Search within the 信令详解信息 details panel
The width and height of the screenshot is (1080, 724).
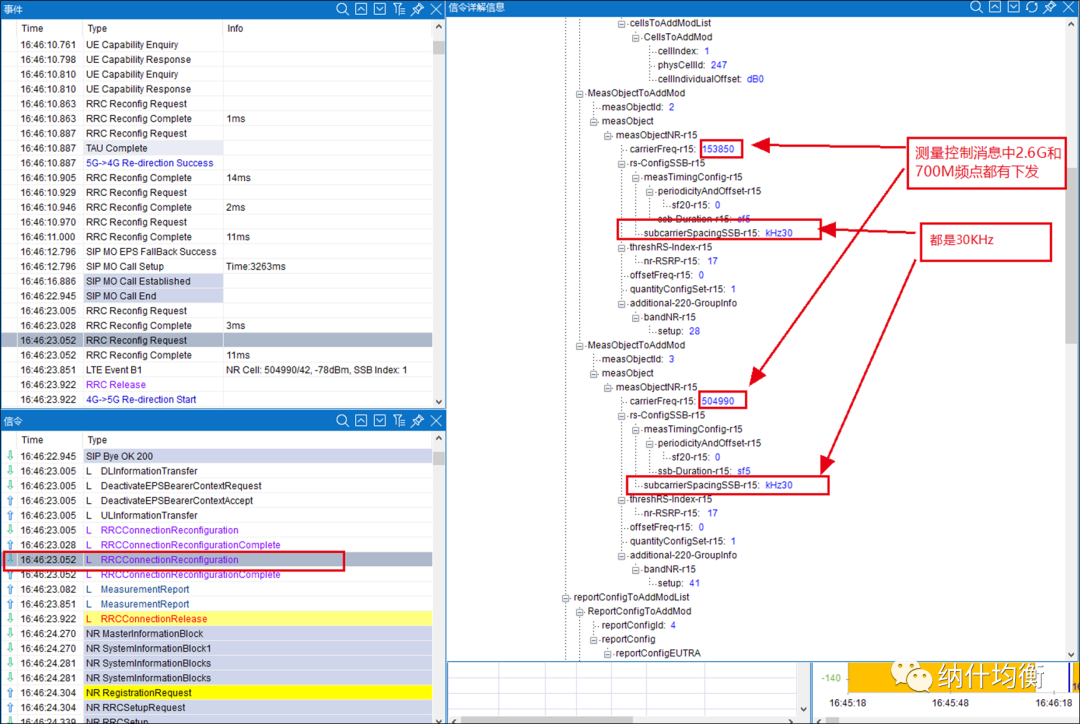pyautogui.click(x=976, y=7)
